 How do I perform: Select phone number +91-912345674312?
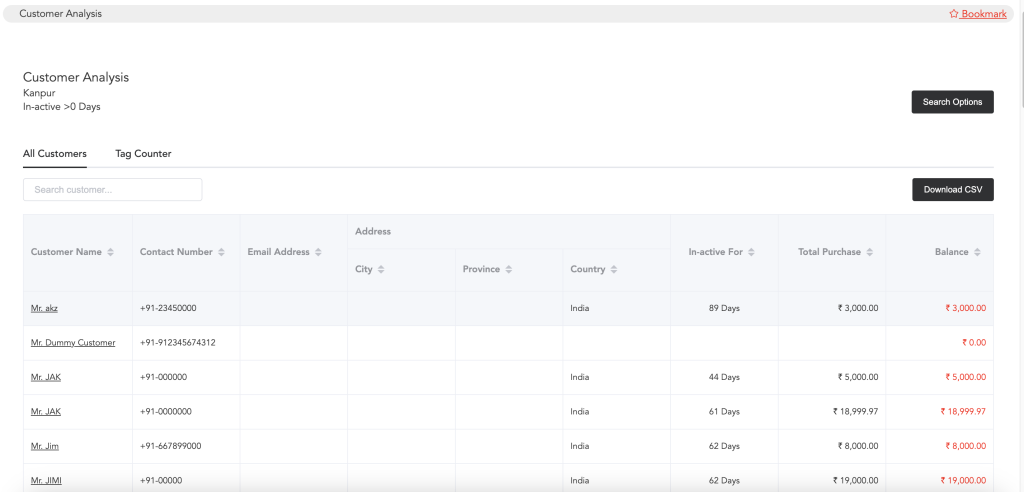pyautogui.click(x=178, y=343)
